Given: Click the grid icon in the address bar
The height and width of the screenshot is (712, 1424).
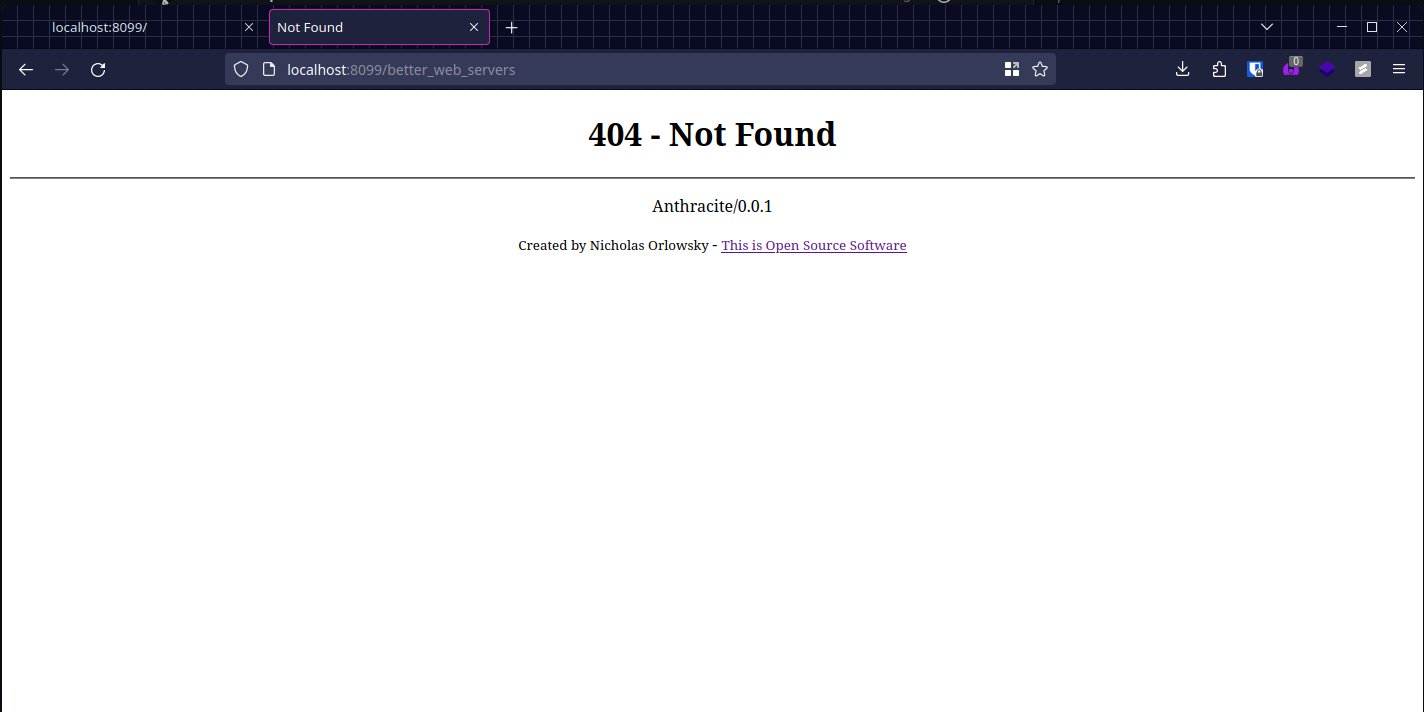Looking at the screenshot, I should click(x=1012, y=69).
